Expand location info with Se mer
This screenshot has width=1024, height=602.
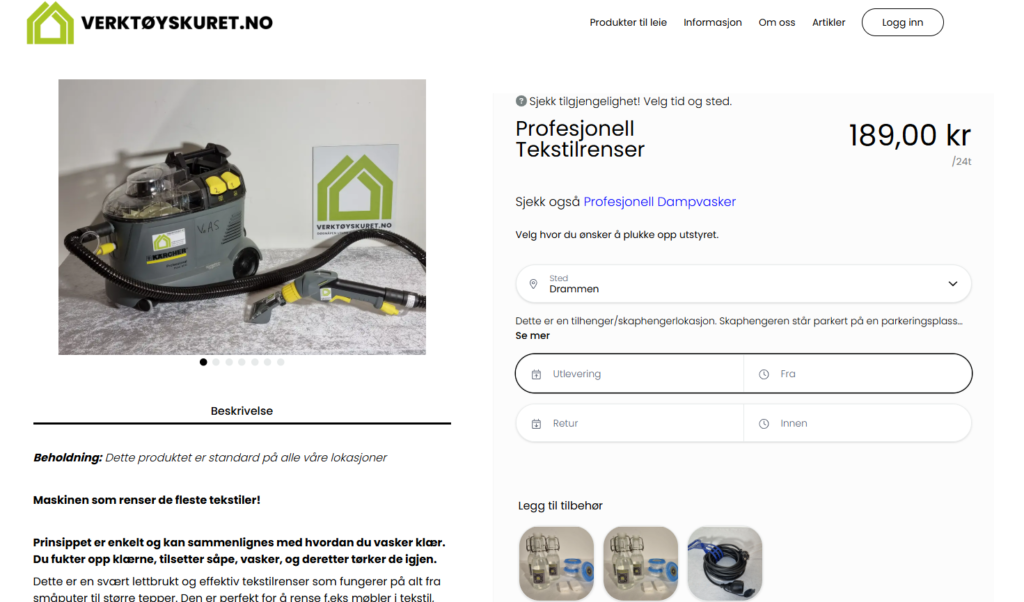click(x=532, y=336)
